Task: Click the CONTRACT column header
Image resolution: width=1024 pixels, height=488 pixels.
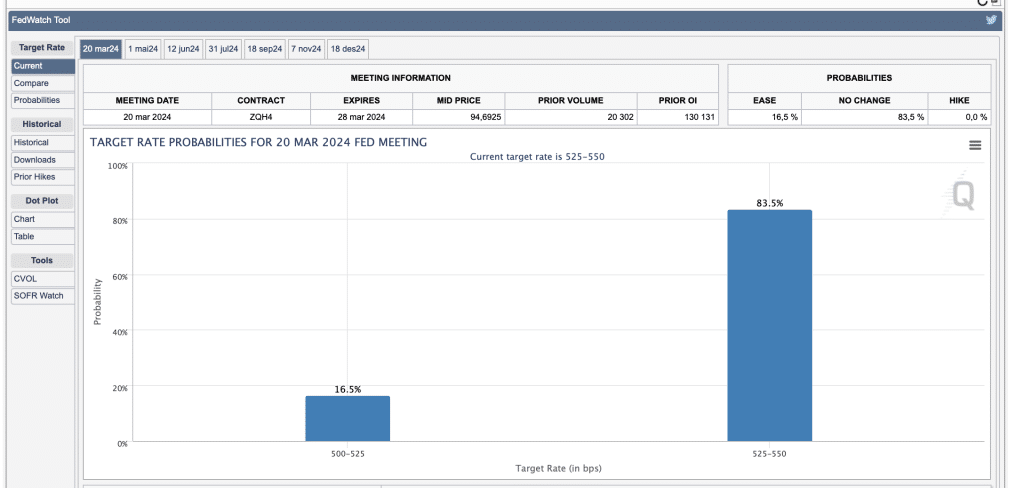Action: [261, 101]
